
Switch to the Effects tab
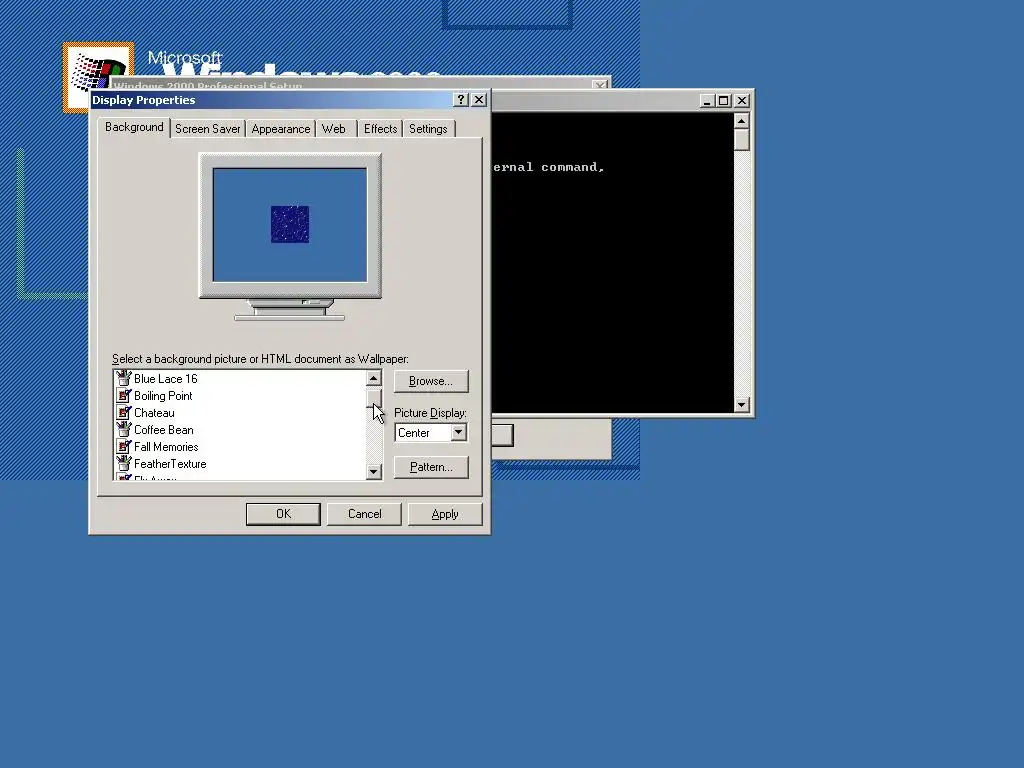(x=380, y=129)
